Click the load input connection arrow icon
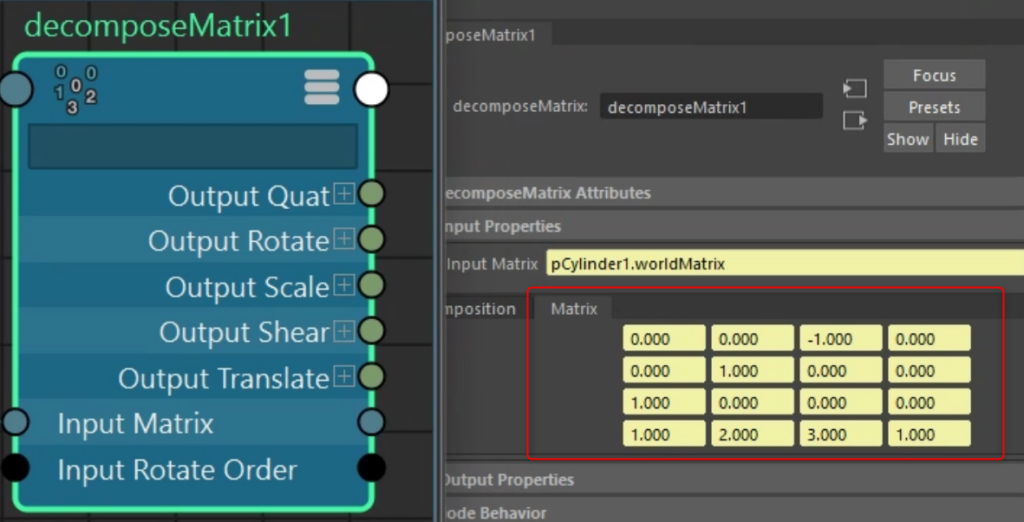 pos(854,88)
